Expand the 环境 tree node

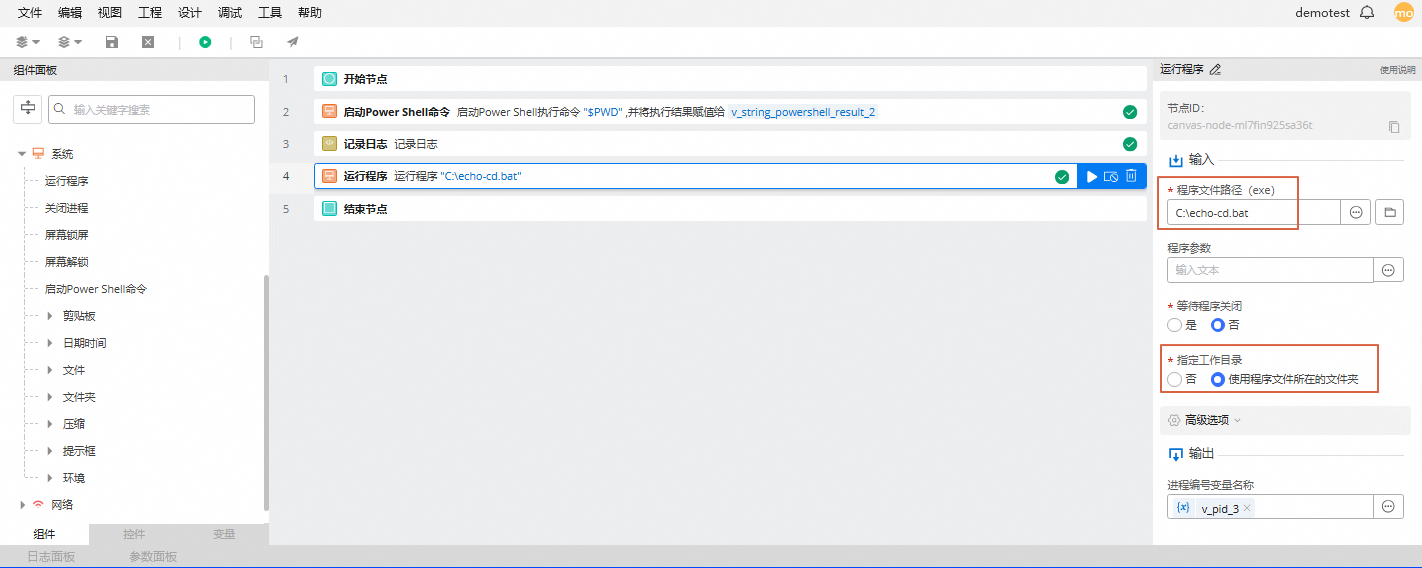click(x=51, y=478)
